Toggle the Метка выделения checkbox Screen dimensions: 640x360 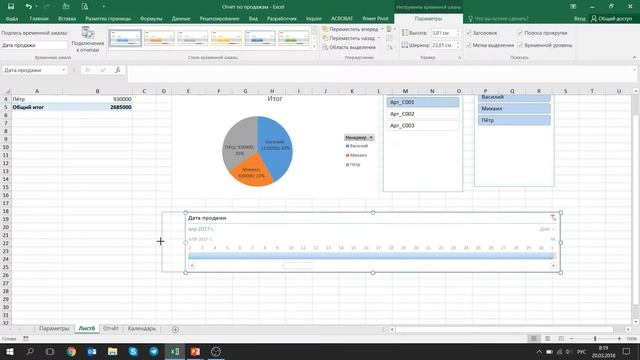tap(469, 45)
